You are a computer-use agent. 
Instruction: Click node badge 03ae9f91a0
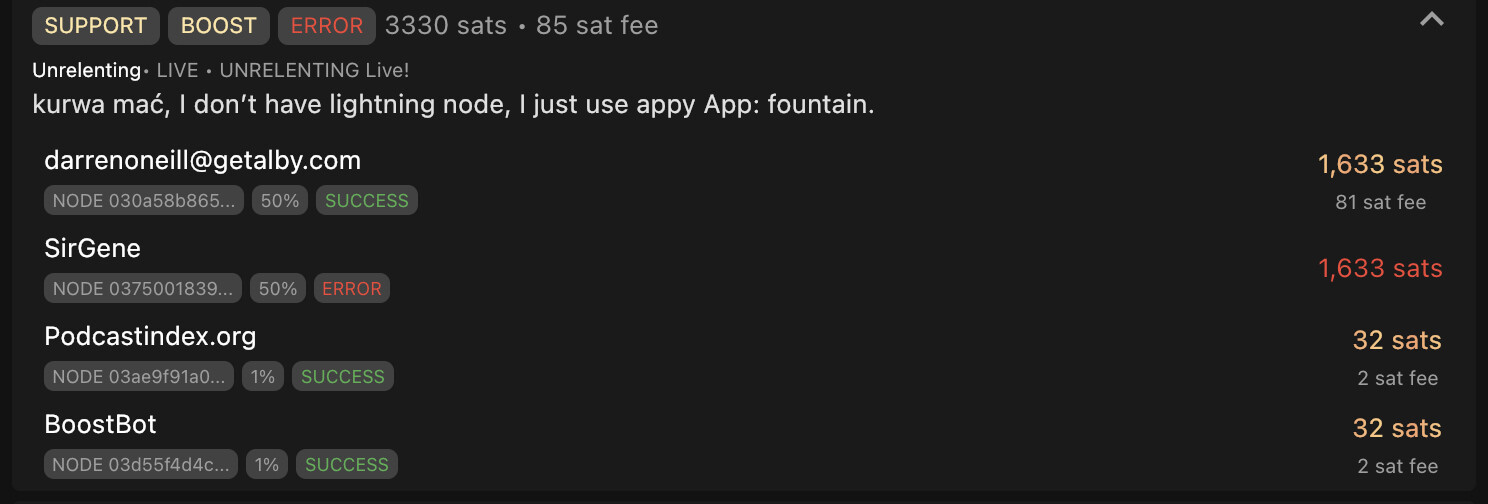(139, 376)
